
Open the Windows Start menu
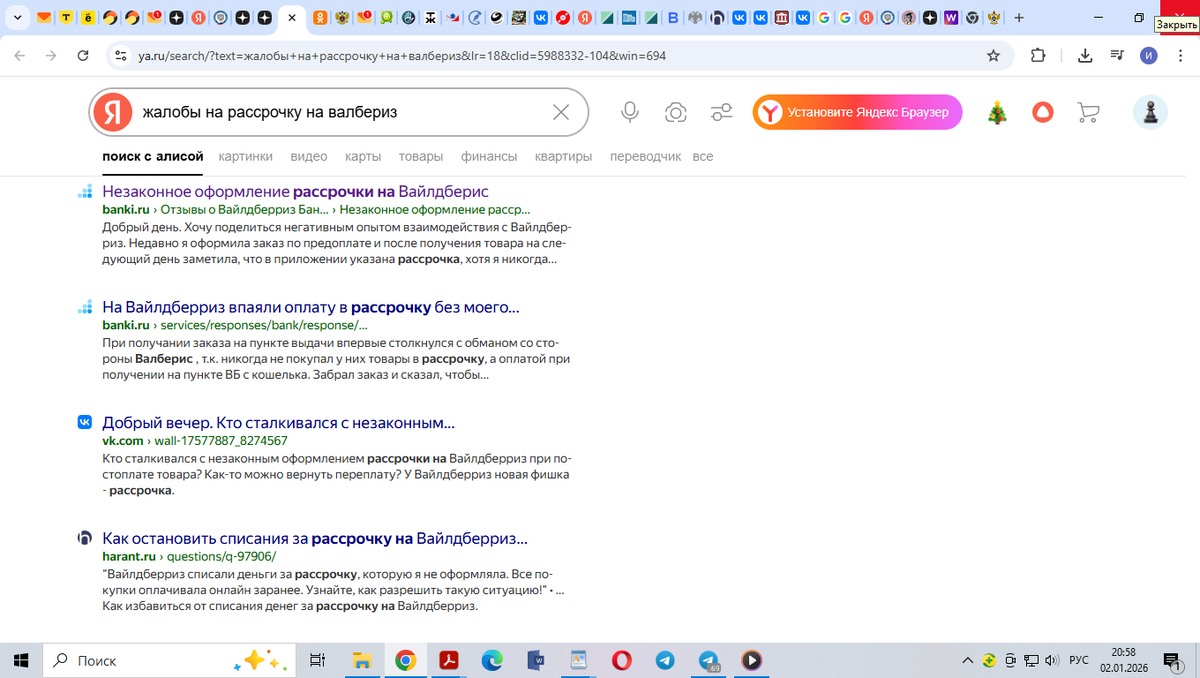pos(21,660)
